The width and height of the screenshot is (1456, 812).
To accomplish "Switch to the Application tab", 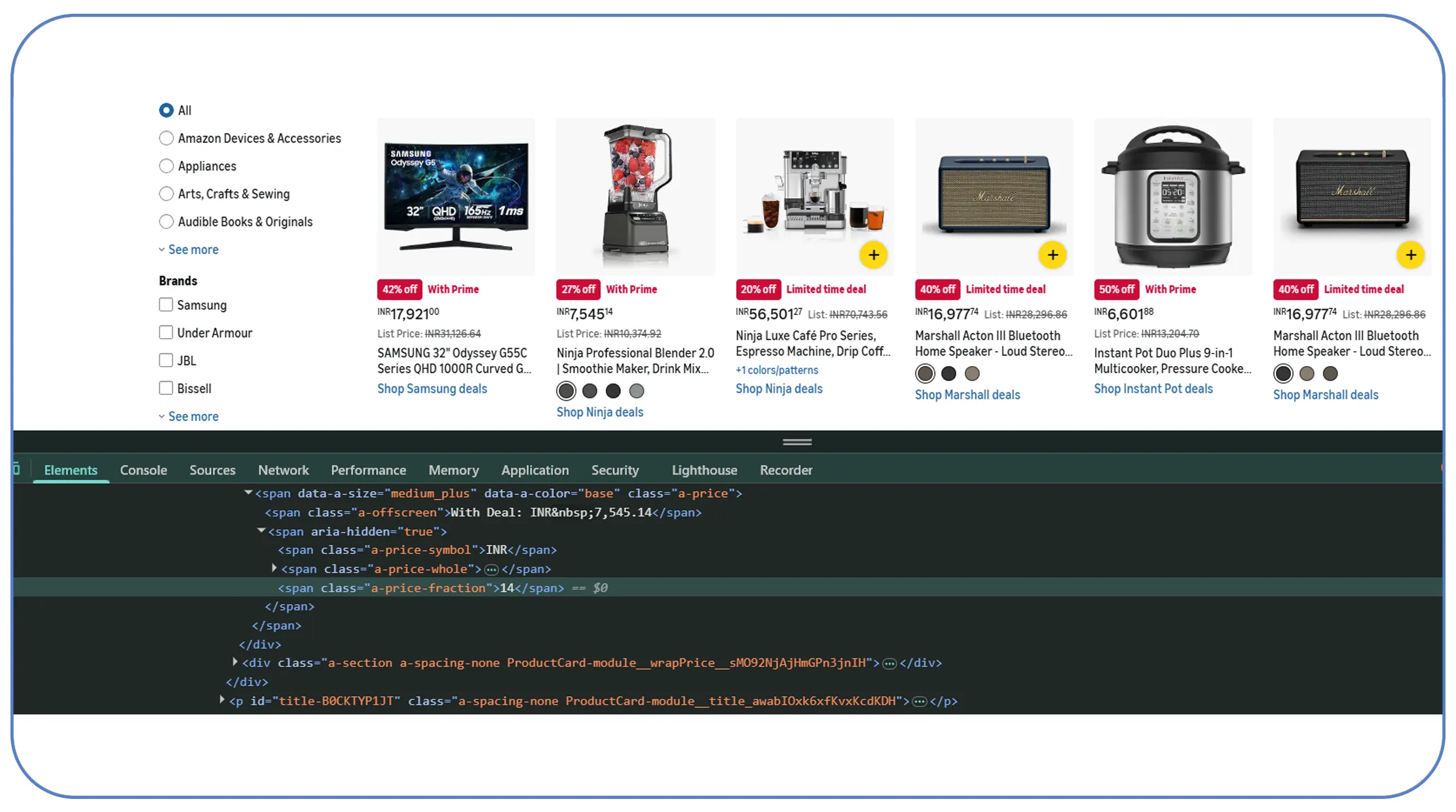I will pyautogui.click(x=535, y=470).
